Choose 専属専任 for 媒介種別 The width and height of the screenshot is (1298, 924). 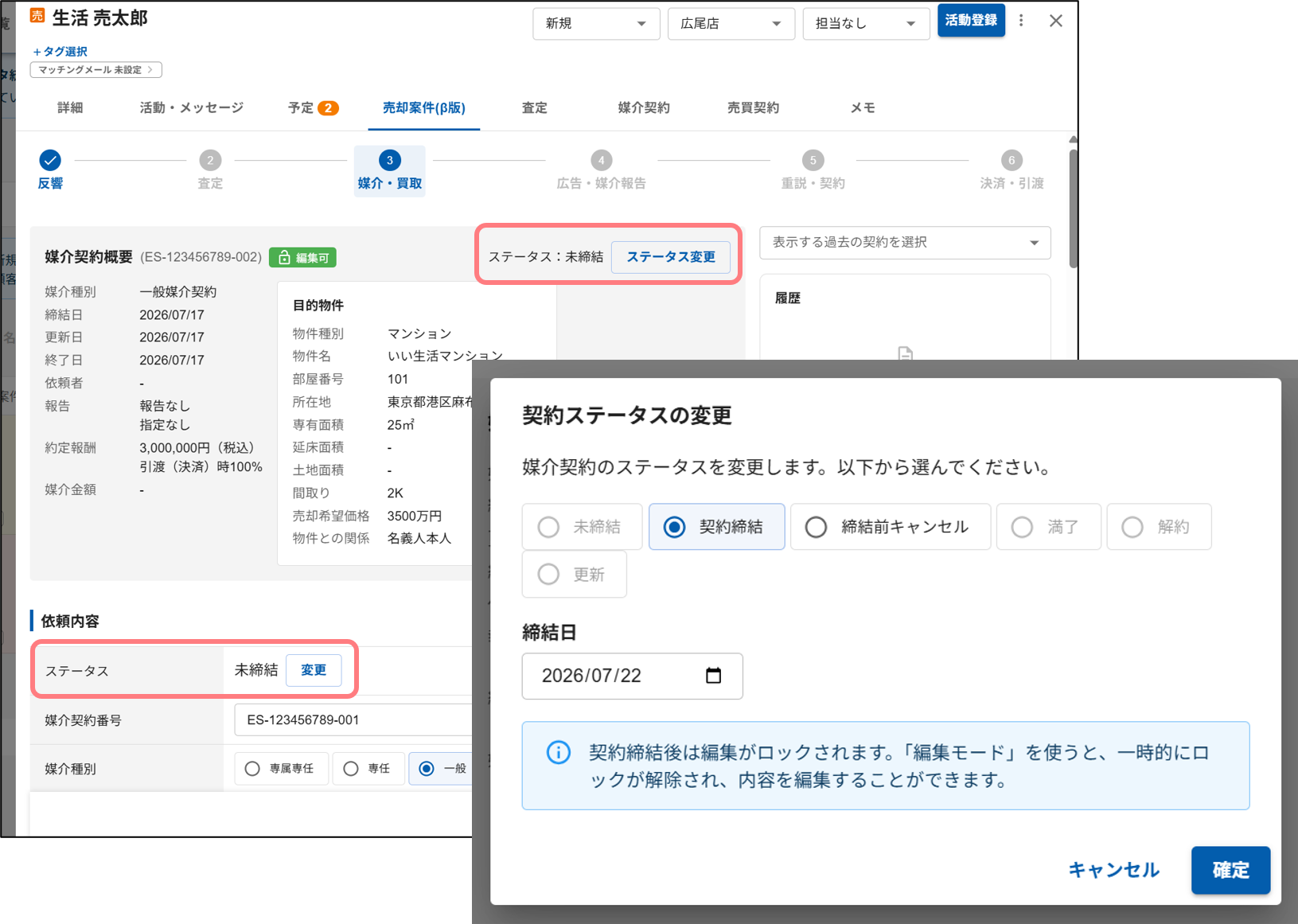coord(281,769)
